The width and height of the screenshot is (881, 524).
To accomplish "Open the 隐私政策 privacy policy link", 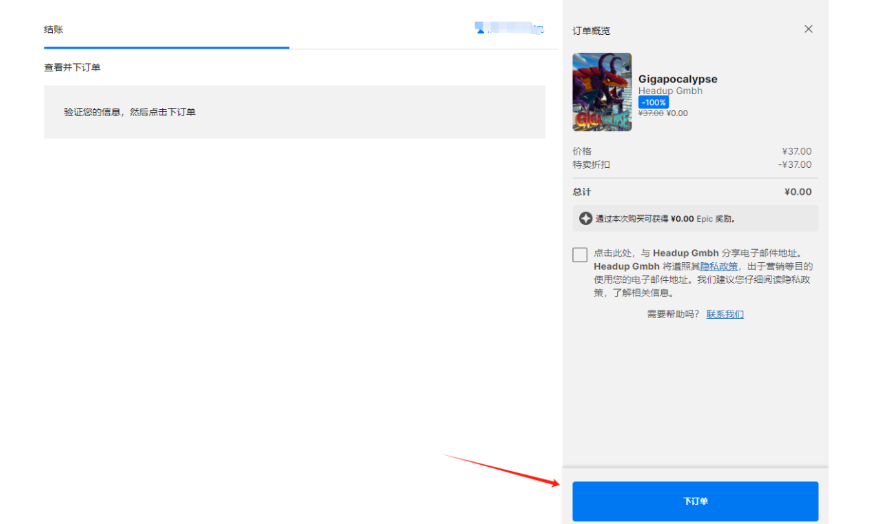I will coord(719,266).
